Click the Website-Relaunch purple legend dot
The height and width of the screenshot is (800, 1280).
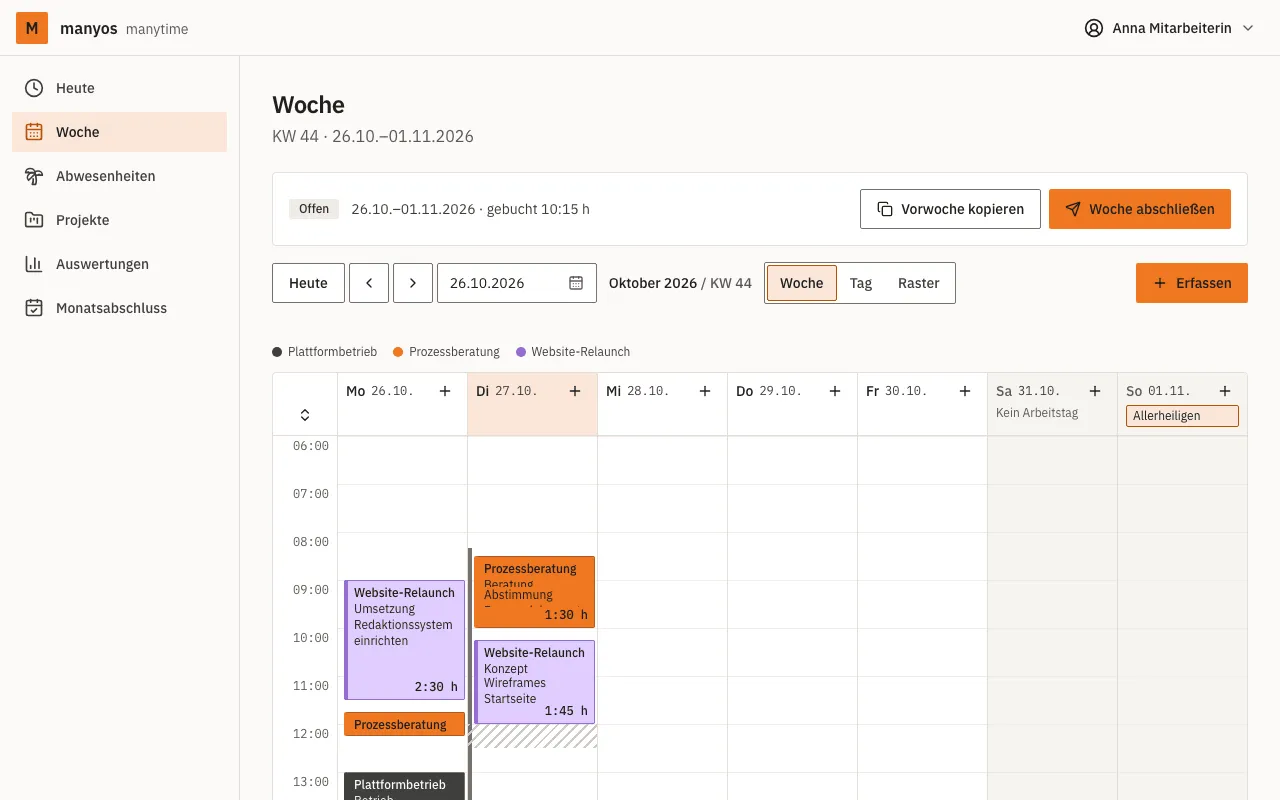click(521, 352)
